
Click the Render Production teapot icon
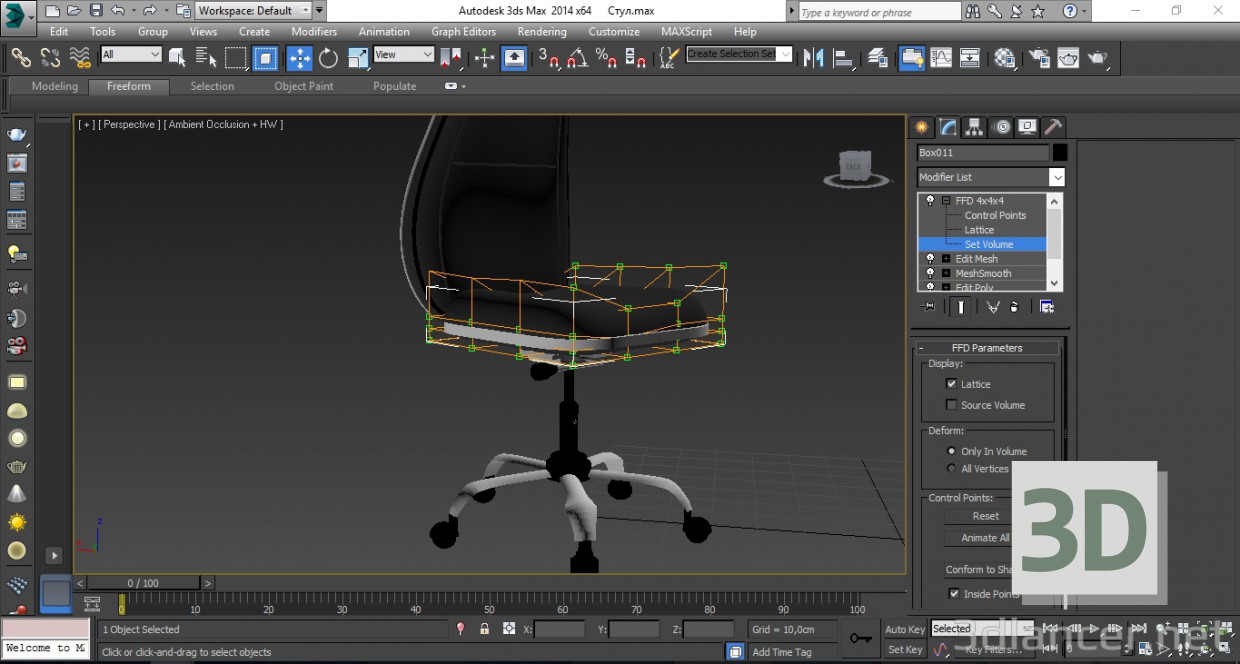[x=1097, y=58]
